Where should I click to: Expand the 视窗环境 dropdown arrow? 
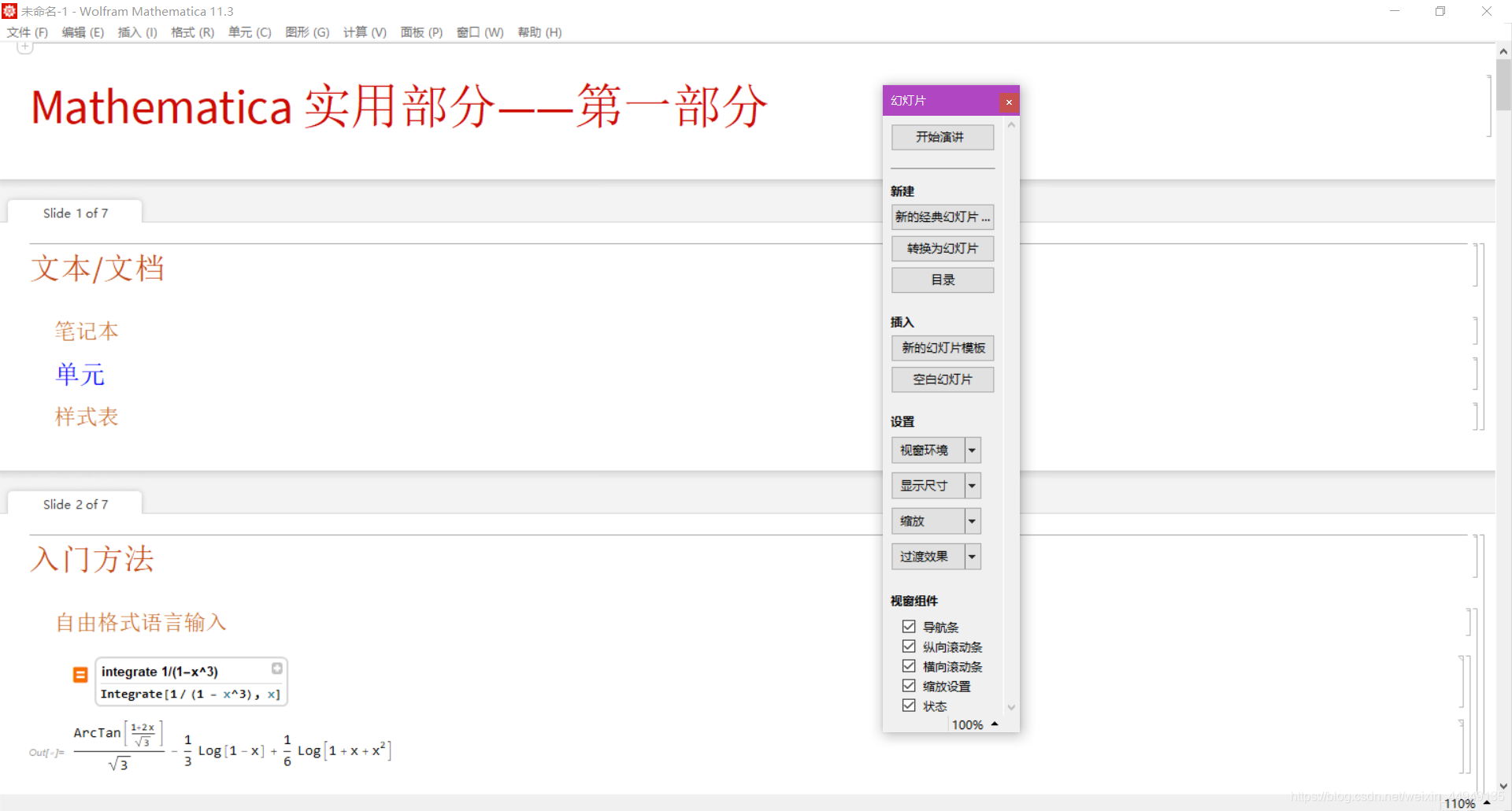coord(973,450)
